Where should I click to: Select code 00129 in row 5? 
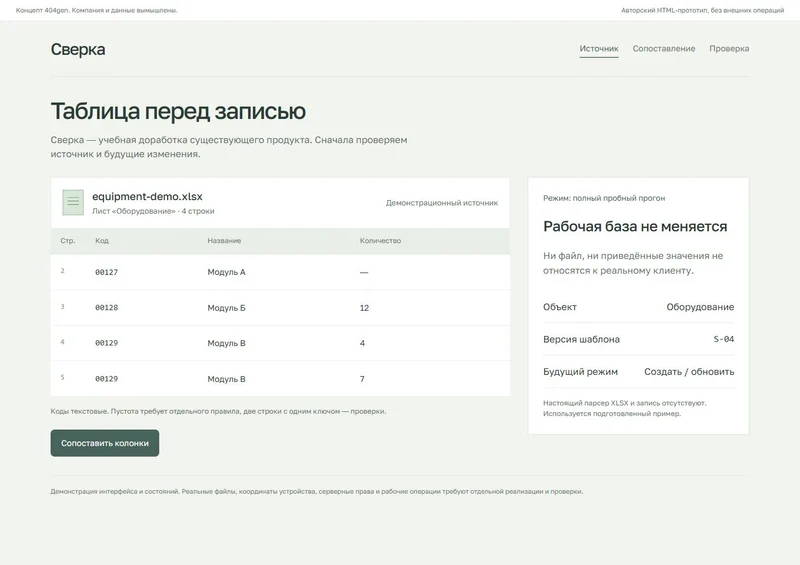tap(106, 379)
